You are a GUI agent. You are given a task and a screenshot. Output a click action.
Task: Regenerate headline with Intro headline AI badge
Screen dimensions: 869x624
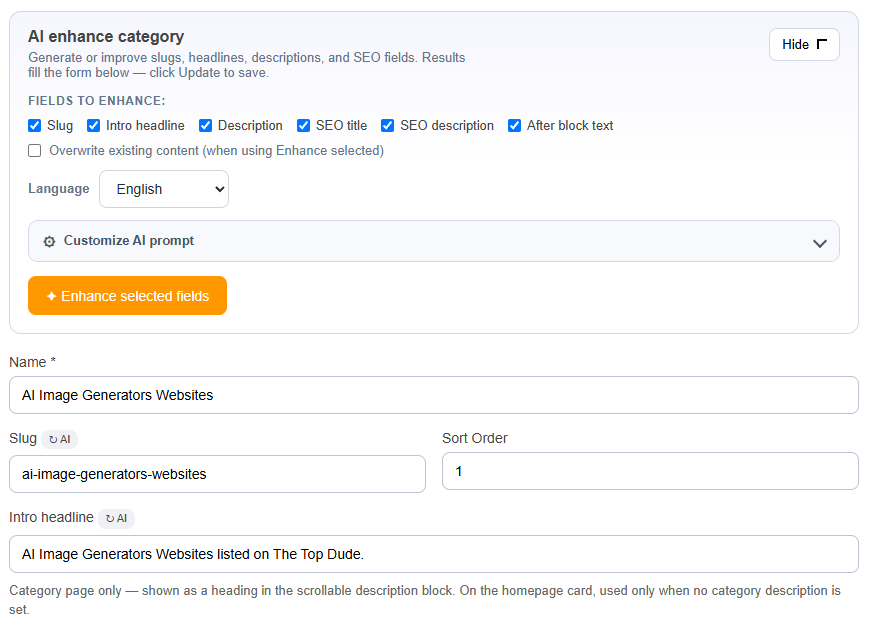[x=116, y=519]
